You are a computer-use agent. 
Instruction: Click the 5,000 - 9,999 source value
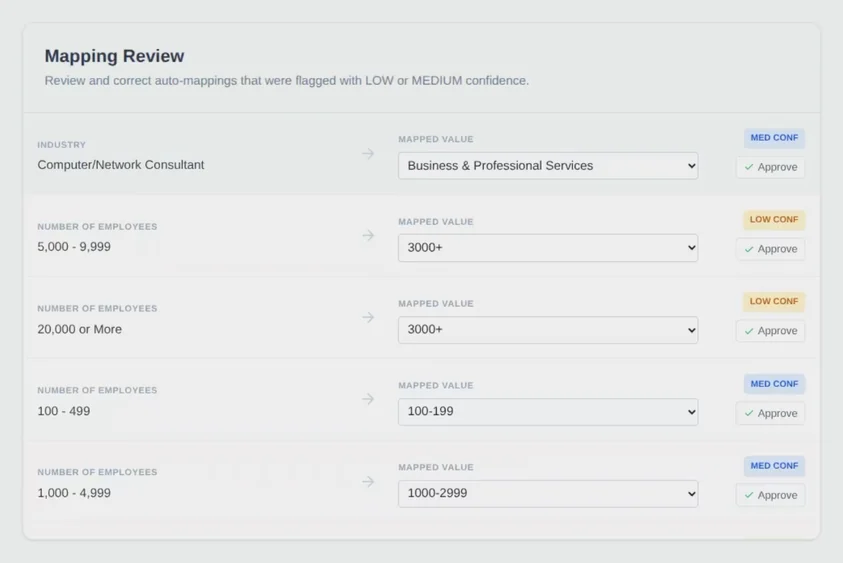click(74, 247)
